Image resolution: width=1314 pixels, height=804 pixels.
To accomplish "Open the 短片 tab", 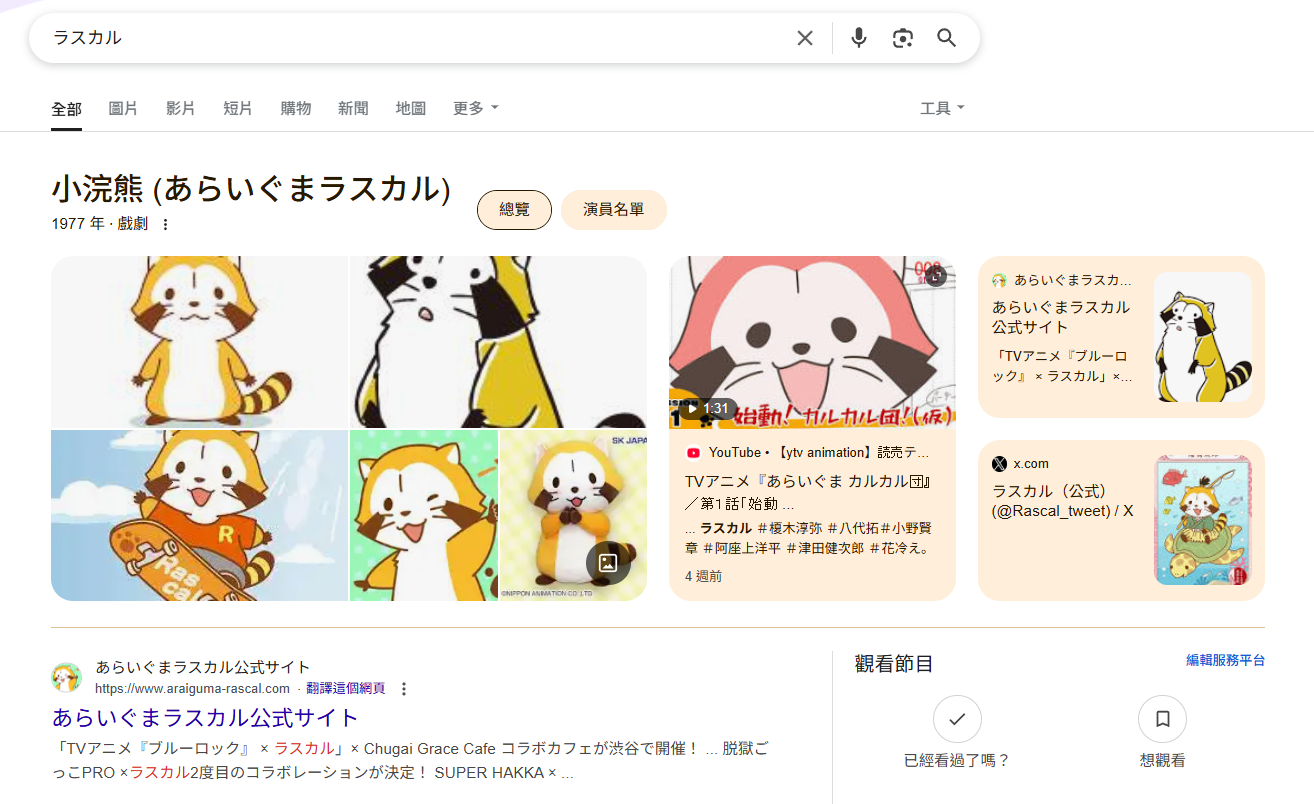I will pos(238,108).
